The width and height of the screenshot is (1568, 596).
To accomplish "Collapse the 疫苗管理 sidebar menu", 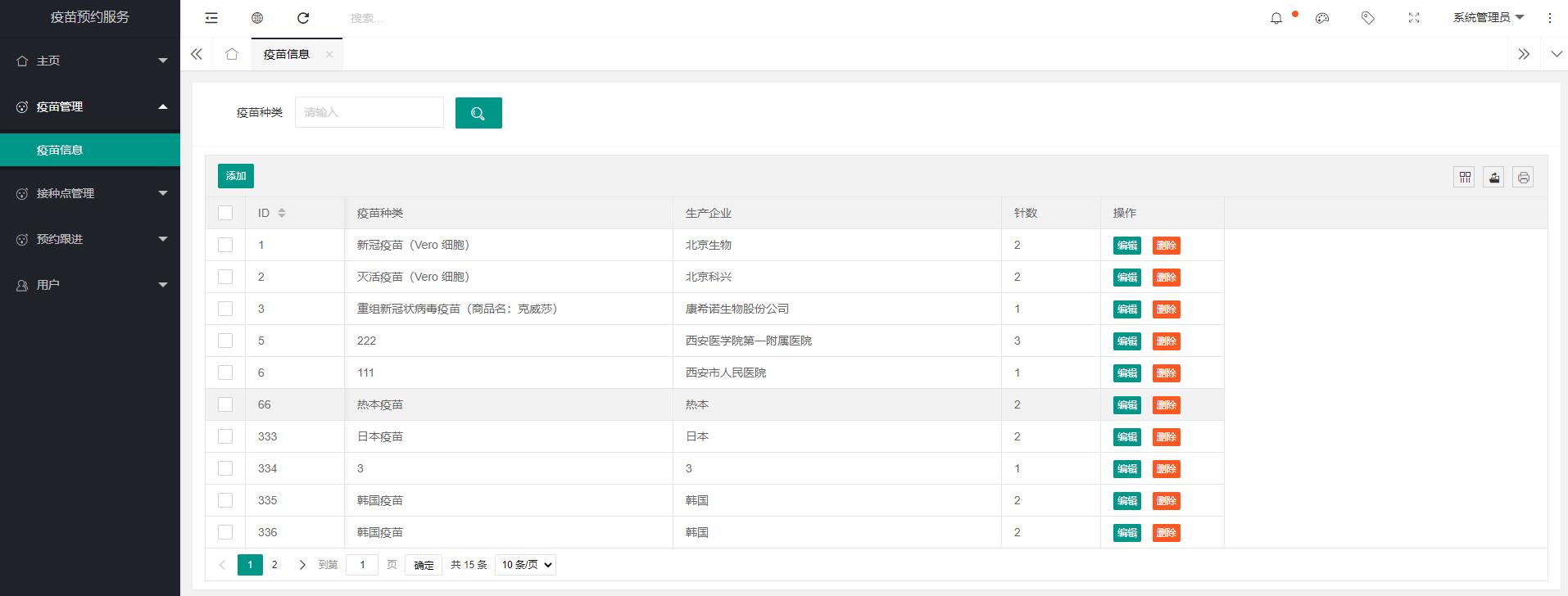I will click(90, 106).
